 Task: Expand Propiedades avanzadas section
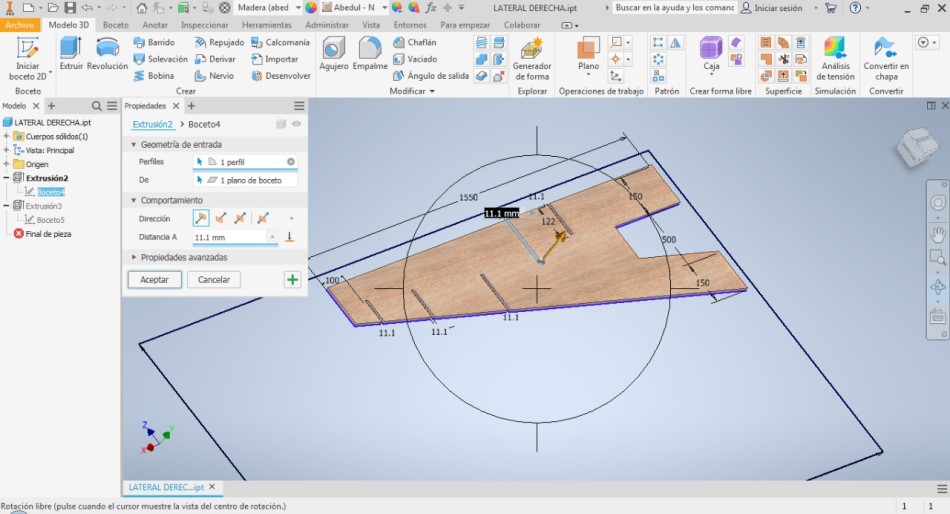click(x=134, y=257)
